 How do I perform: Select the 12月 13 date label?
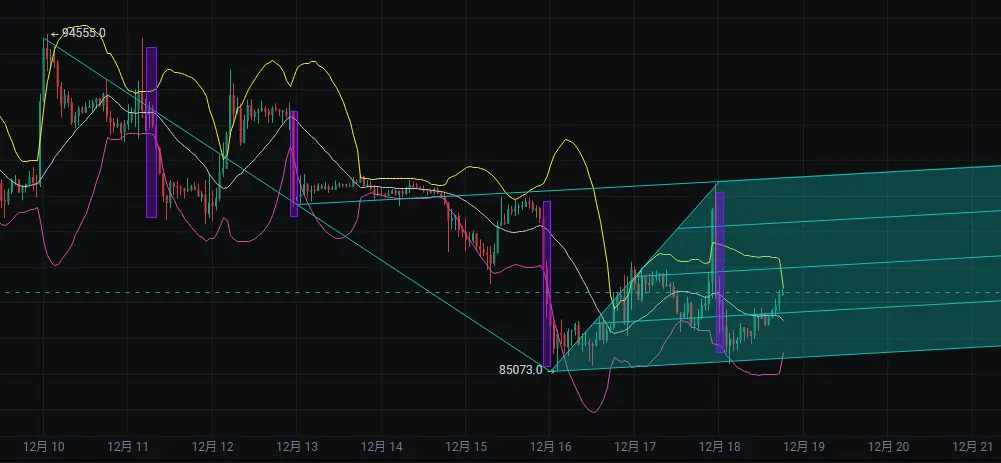pyautogui.click(x=296, y=446)
